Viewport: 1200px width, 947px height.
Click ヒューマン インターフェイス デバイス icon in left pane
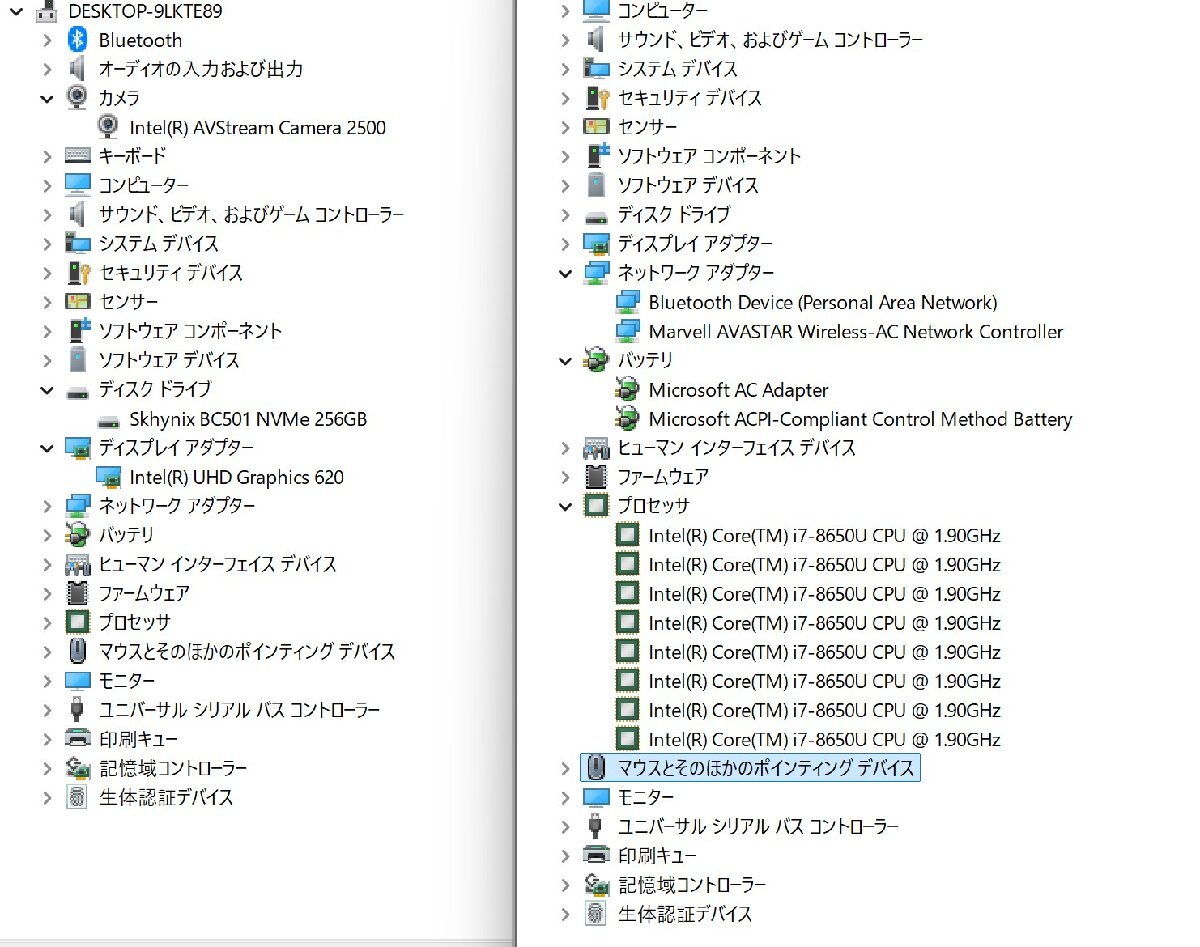tap(77, 563)
